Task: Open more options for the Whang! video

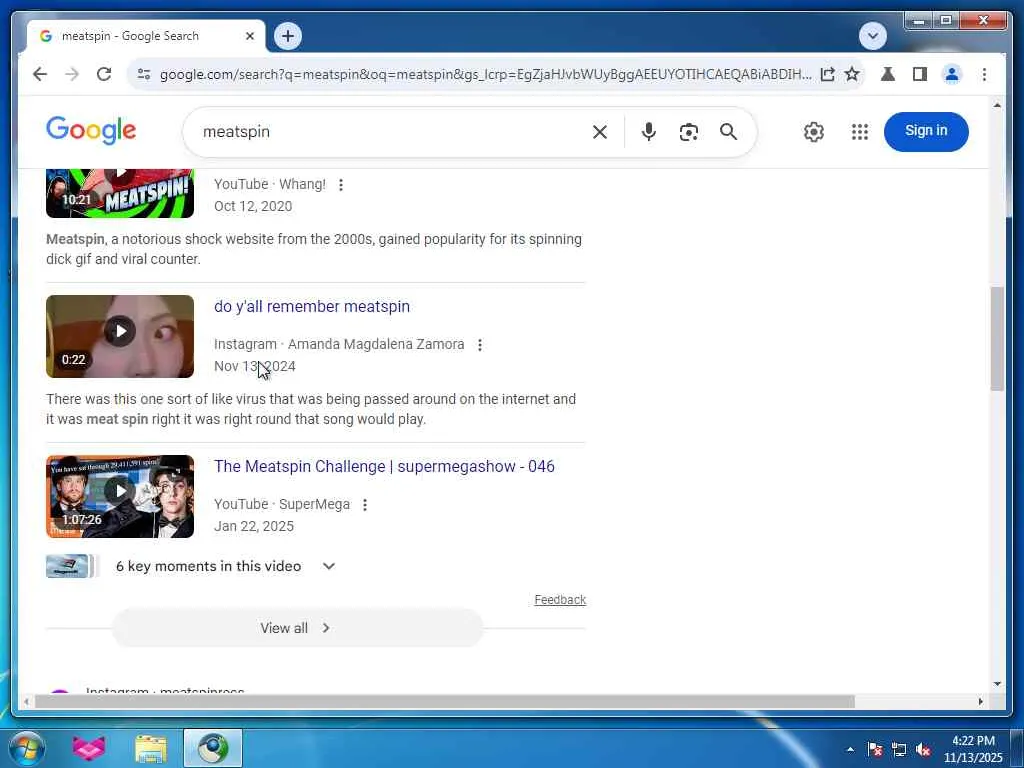Action: tap(340, 185)
